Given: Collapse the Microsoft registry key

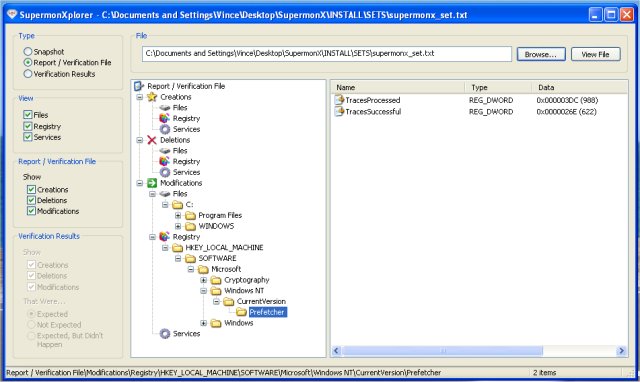Looking at the screenshot, I should [191, 269].
